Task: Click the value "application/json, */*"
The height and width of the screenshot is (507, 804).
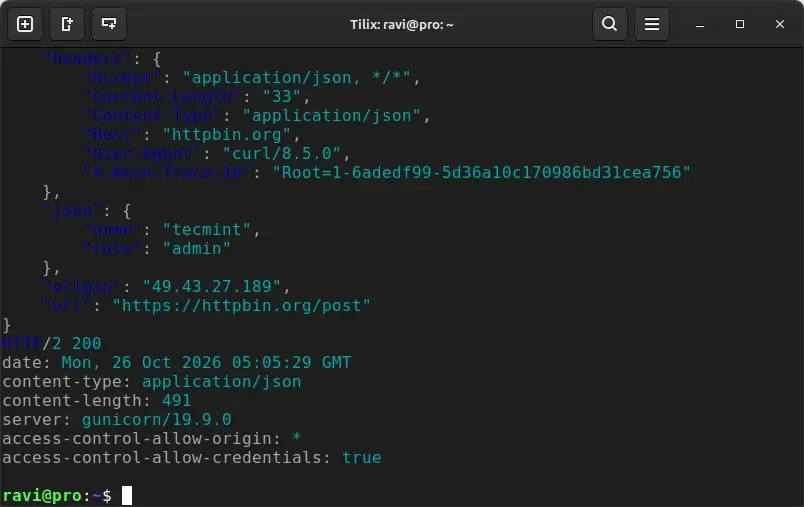Action: pyautogui.click(x=297, y=77)
